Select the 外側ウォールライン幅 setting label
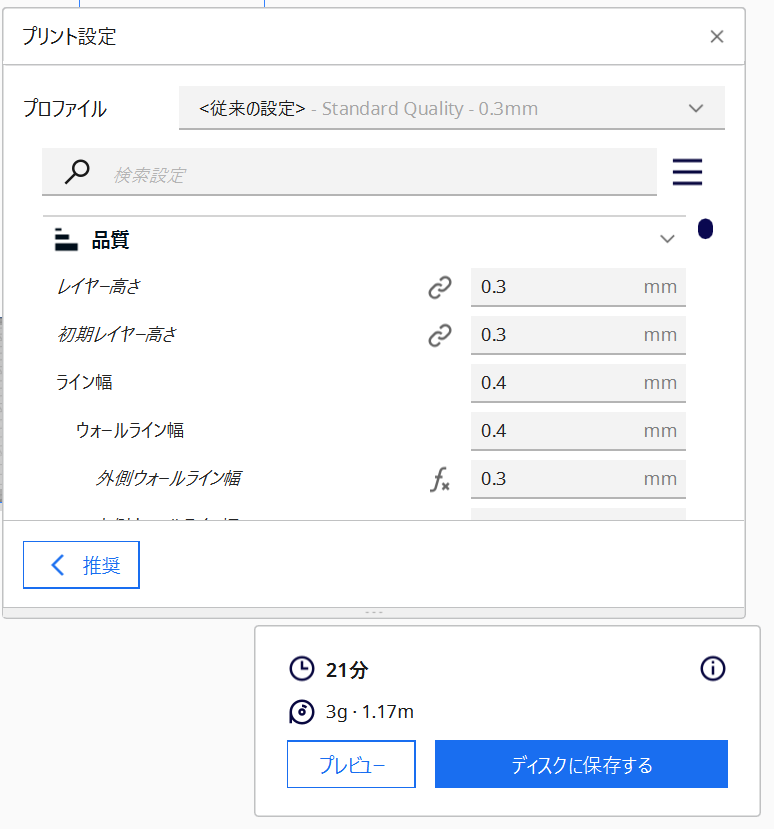The height and width of the screenshot is (829, 774). 168,479
